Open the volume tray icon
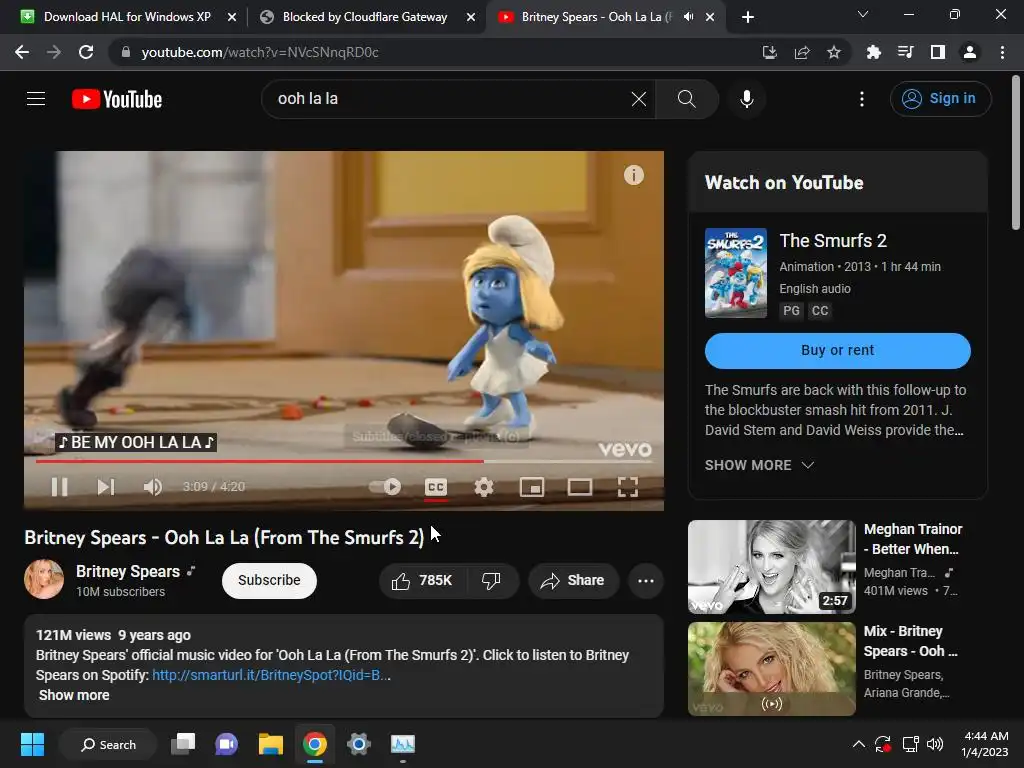 [935, 744]
